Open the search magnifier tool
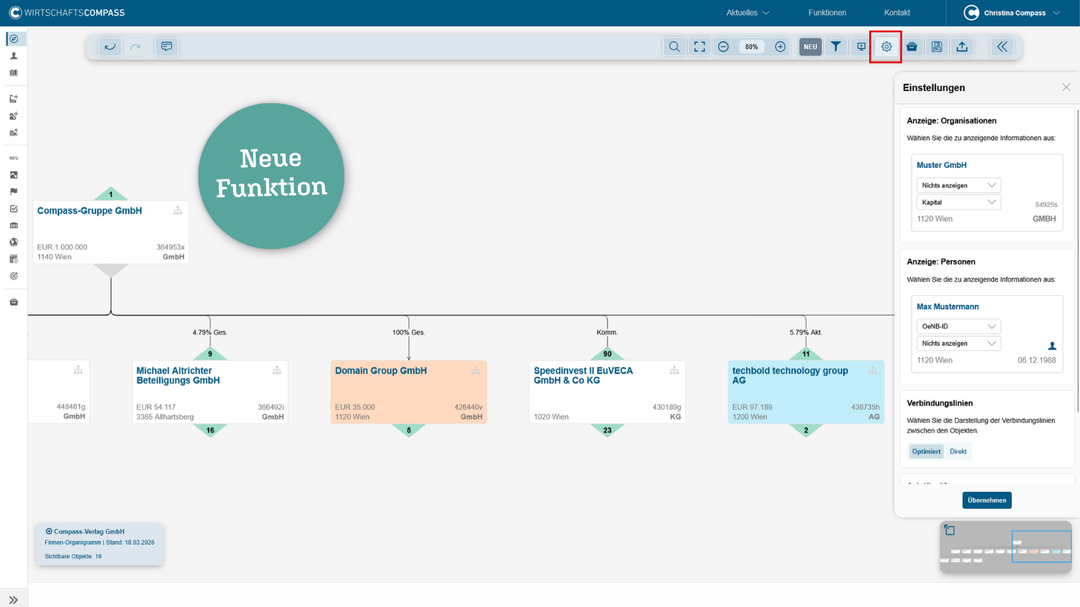 point(675,47)
